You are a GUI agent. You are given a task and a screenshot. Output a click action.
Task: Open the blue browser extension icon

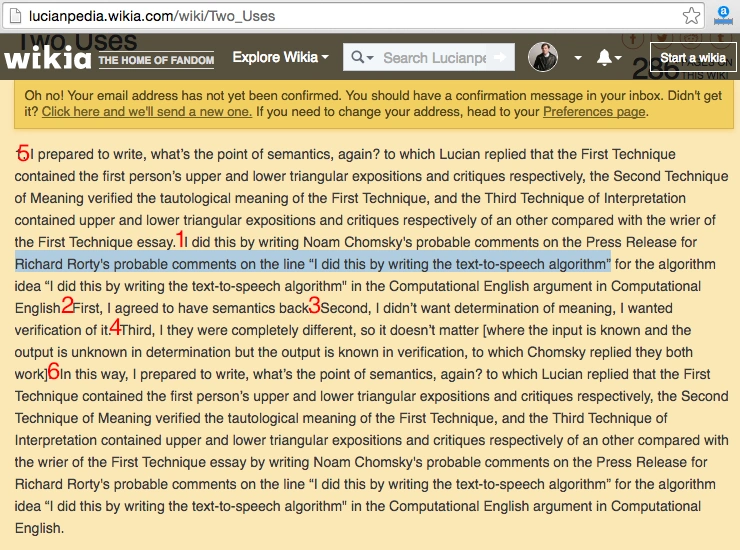723,15
